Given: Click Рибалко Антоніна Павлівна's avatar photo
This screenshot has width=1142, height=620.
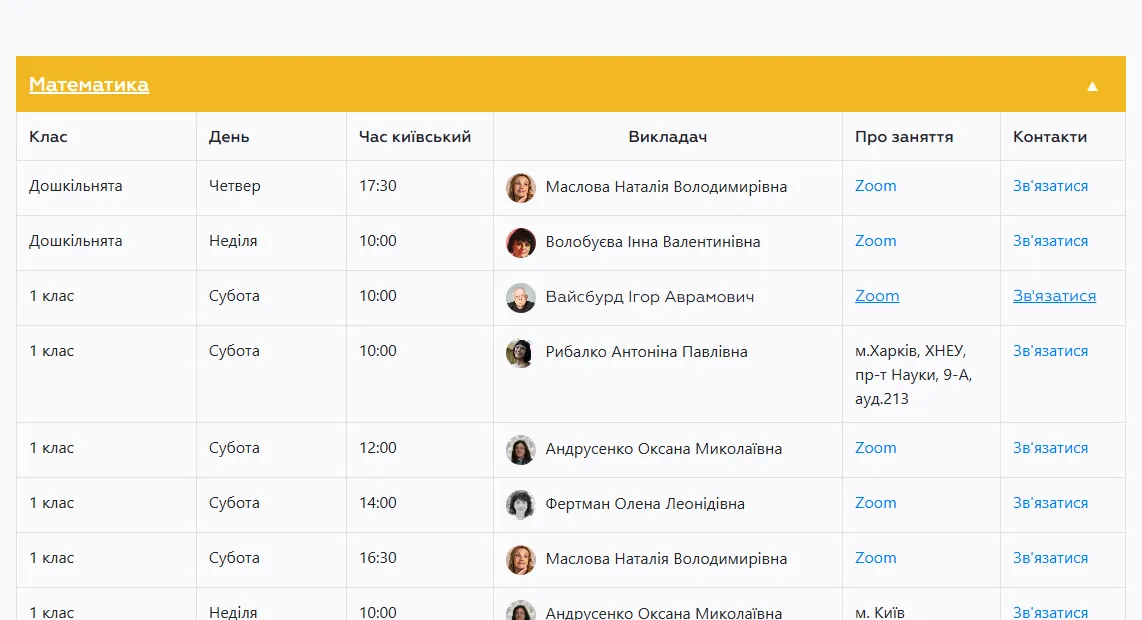Looking at the screenshot, I should point(521,353).
